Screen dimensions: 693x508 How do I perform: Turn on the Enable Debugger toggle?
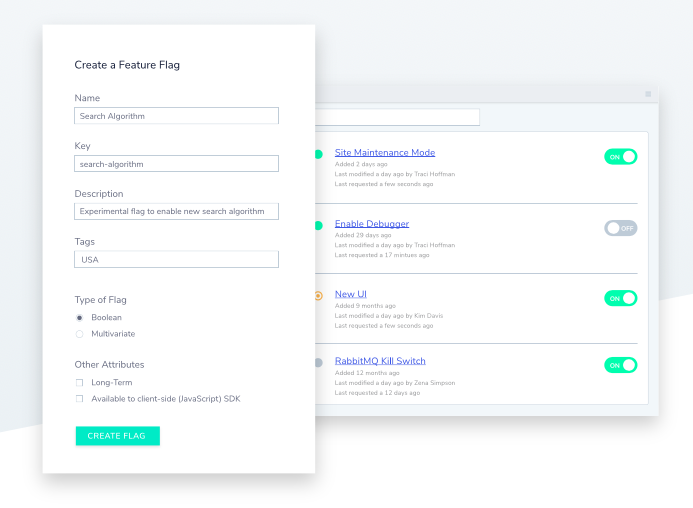pyautogui.click(x=620, y=228)
